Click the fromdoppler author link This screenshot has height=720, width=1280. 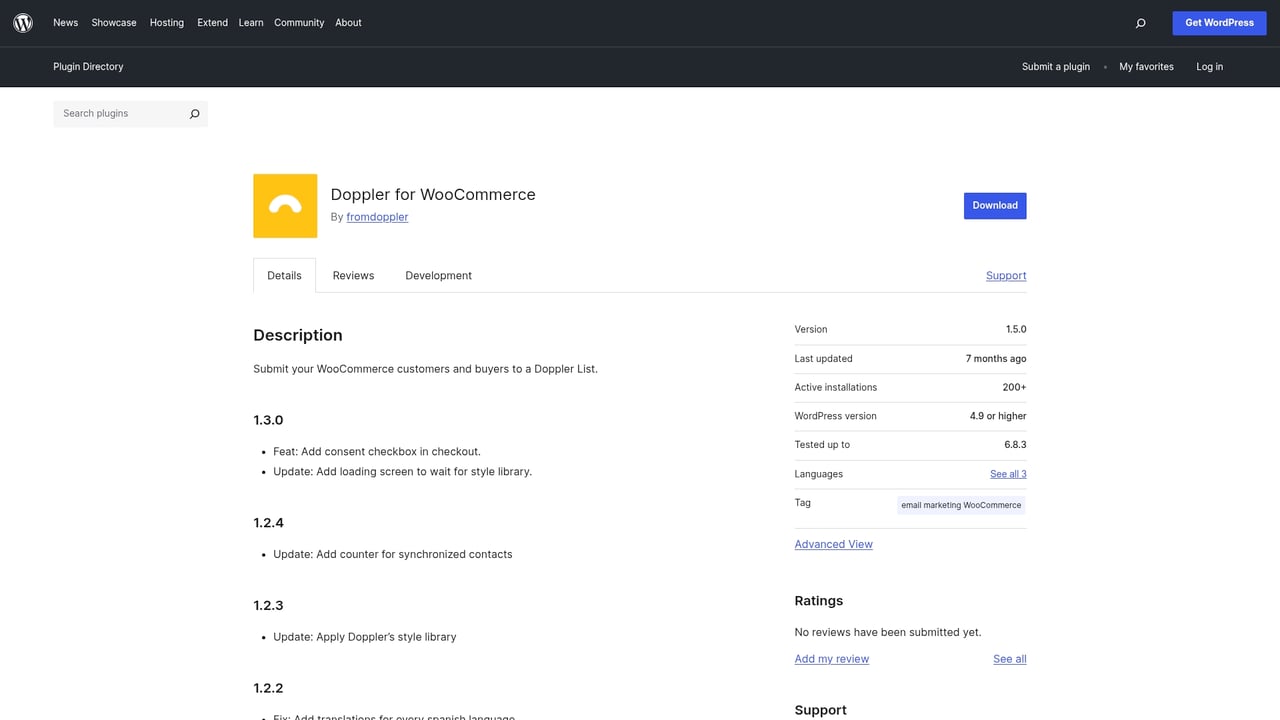pos(377,217)
